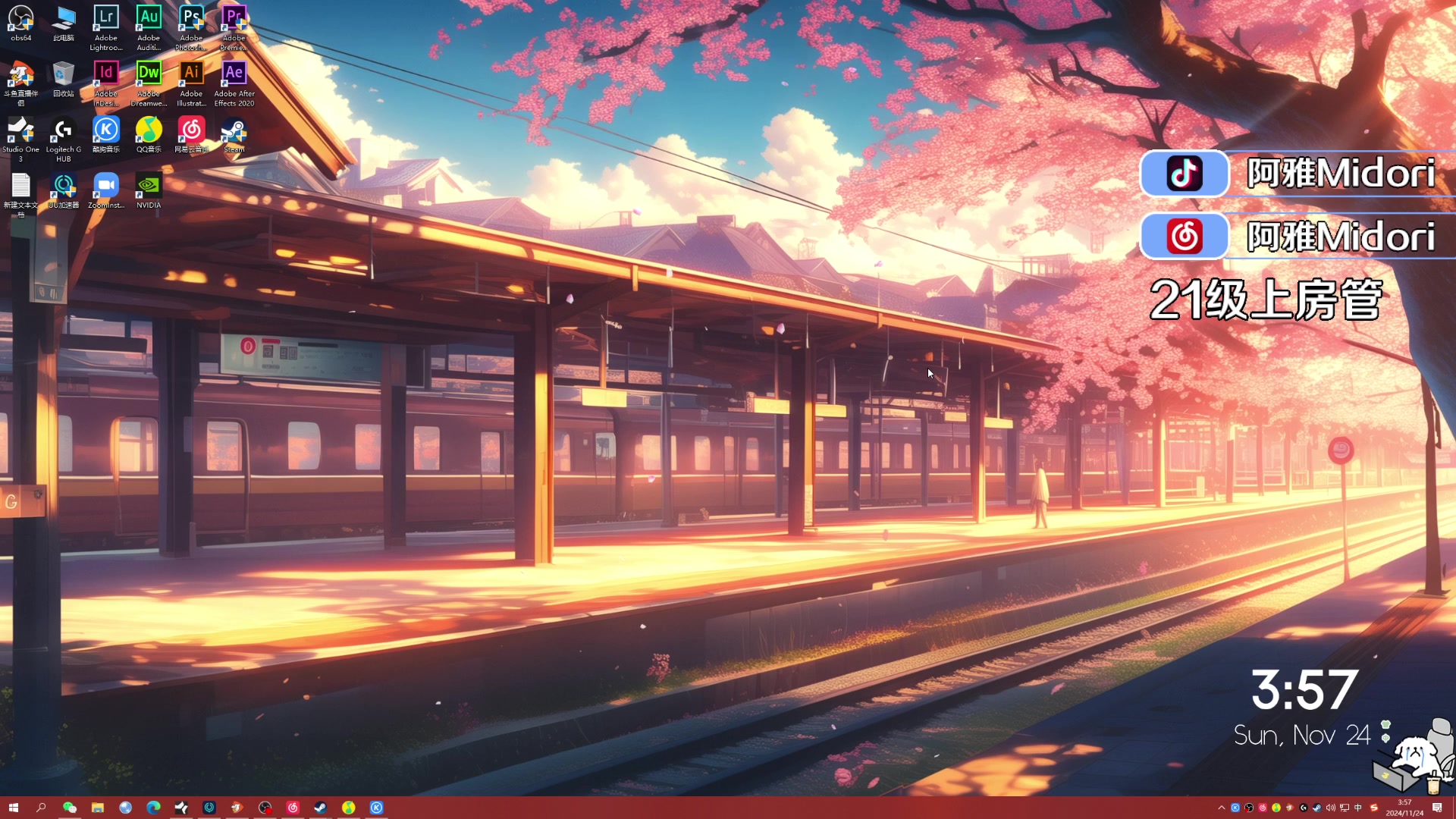Open the Windows Start menu

coord(13,808)
